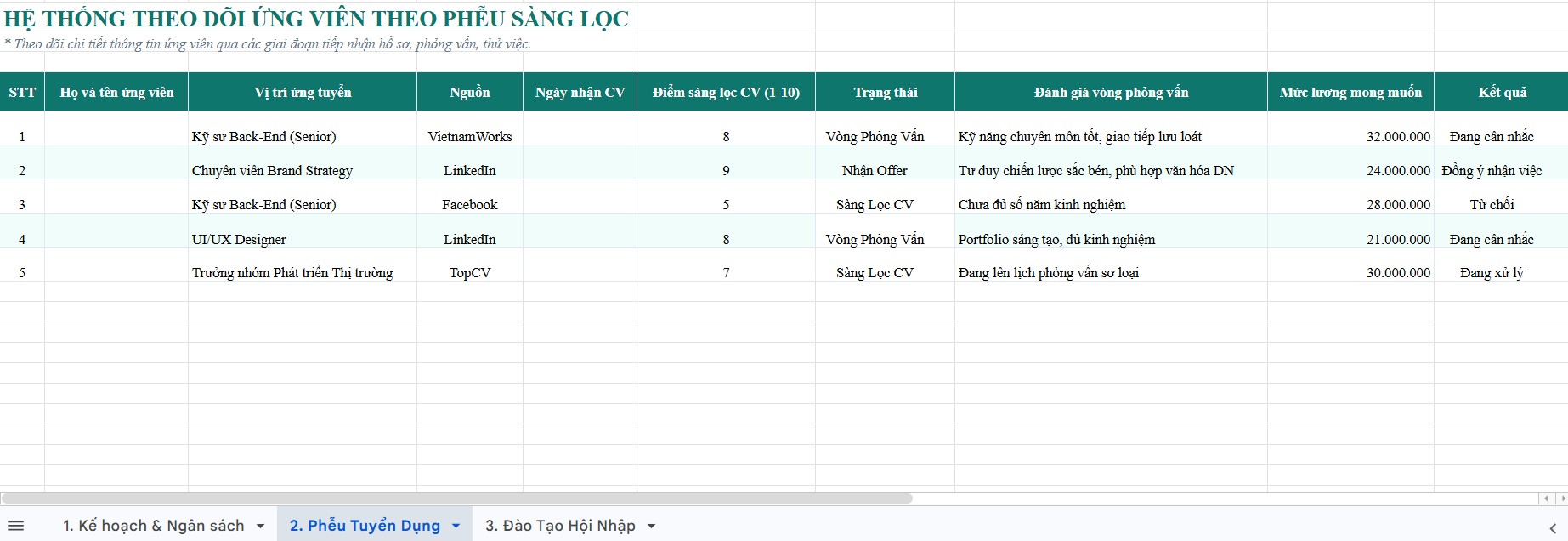Switch to sheet 1. Kế hoạch & Ngân sách

tap(154, 526)
